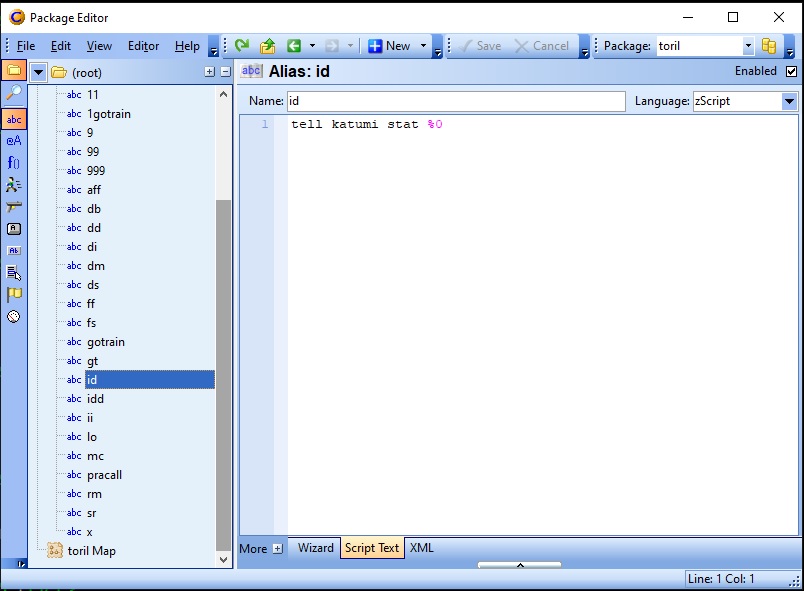Image resolution: width=804 pixels, height=591 pixels.
Task: Open the New item dropdown arrow
Action: point(424,46)
